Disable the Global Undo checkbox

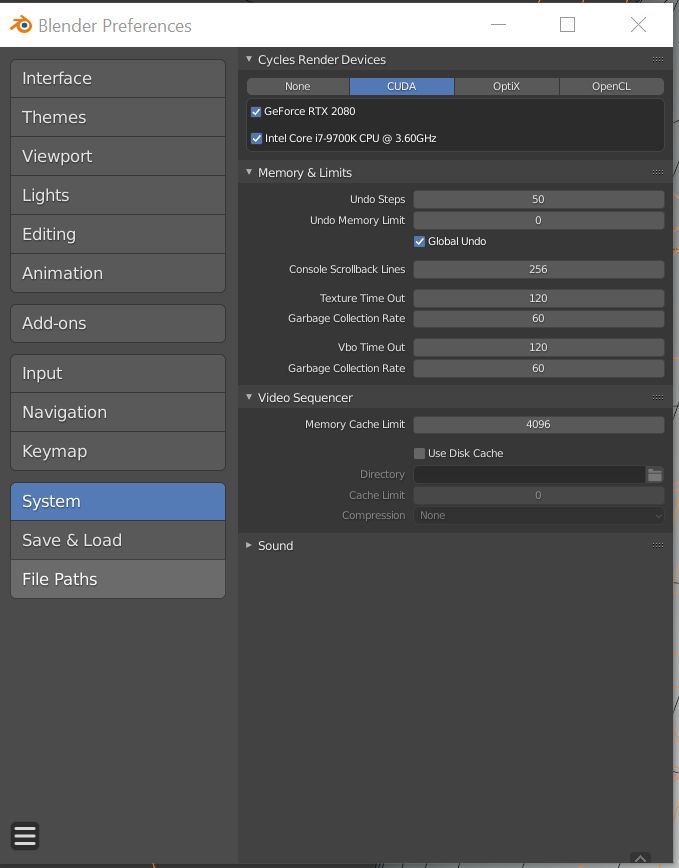pyautogui.click(x=419, y=241)
